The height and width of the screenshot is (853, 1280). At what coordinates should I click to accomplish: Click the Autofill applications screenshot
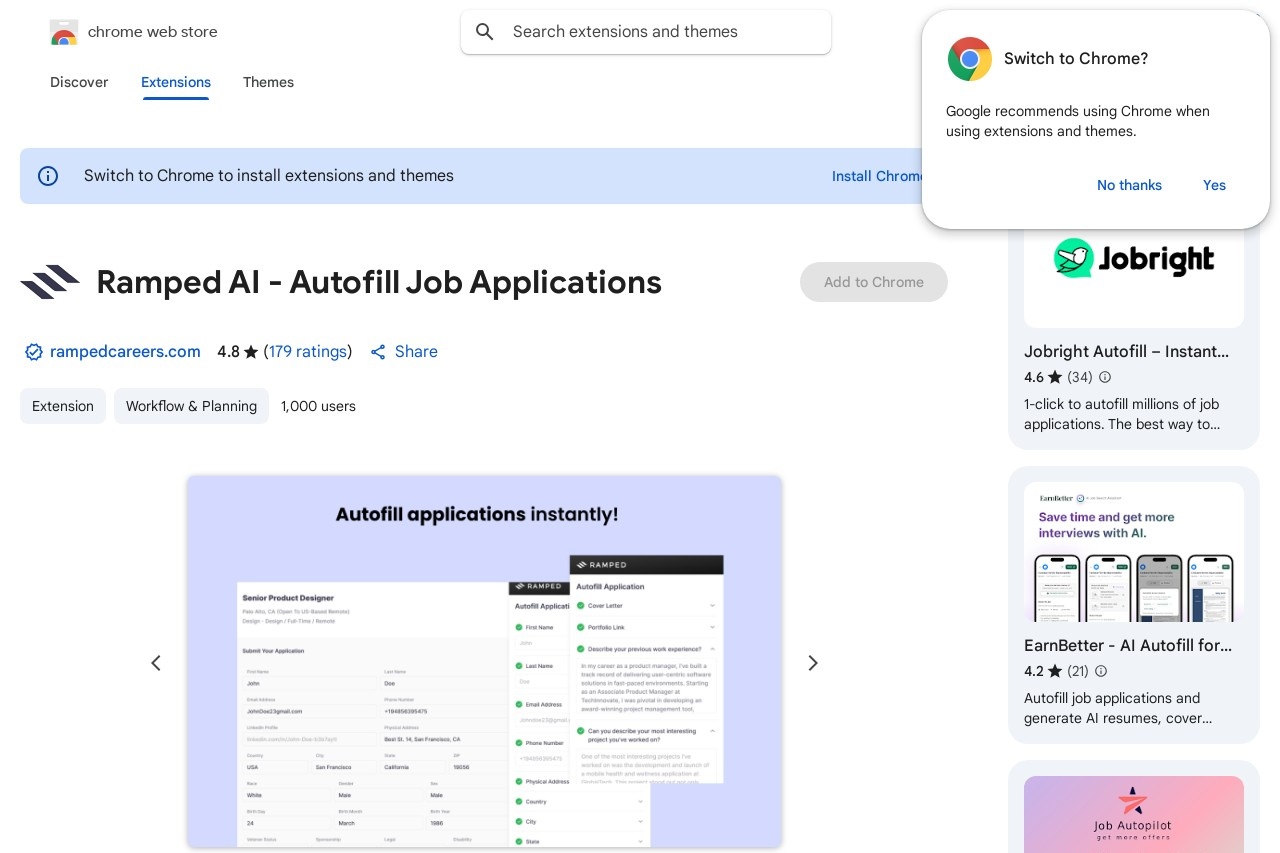point(484,662)
